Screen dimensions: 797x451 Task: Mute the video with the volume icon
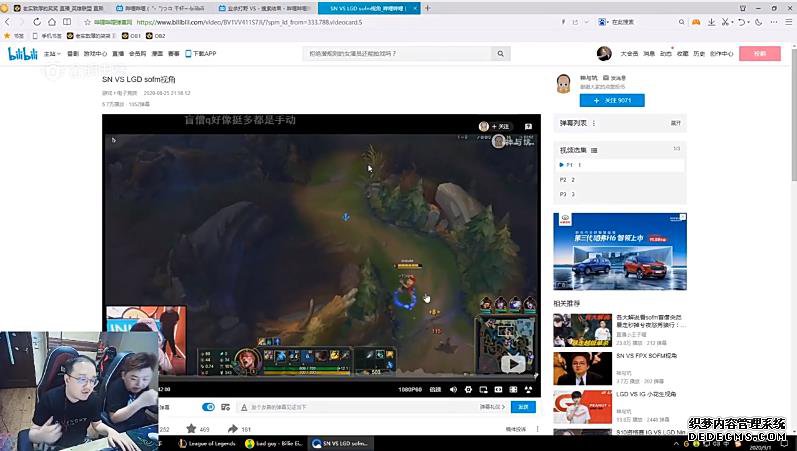pos(453,389)
